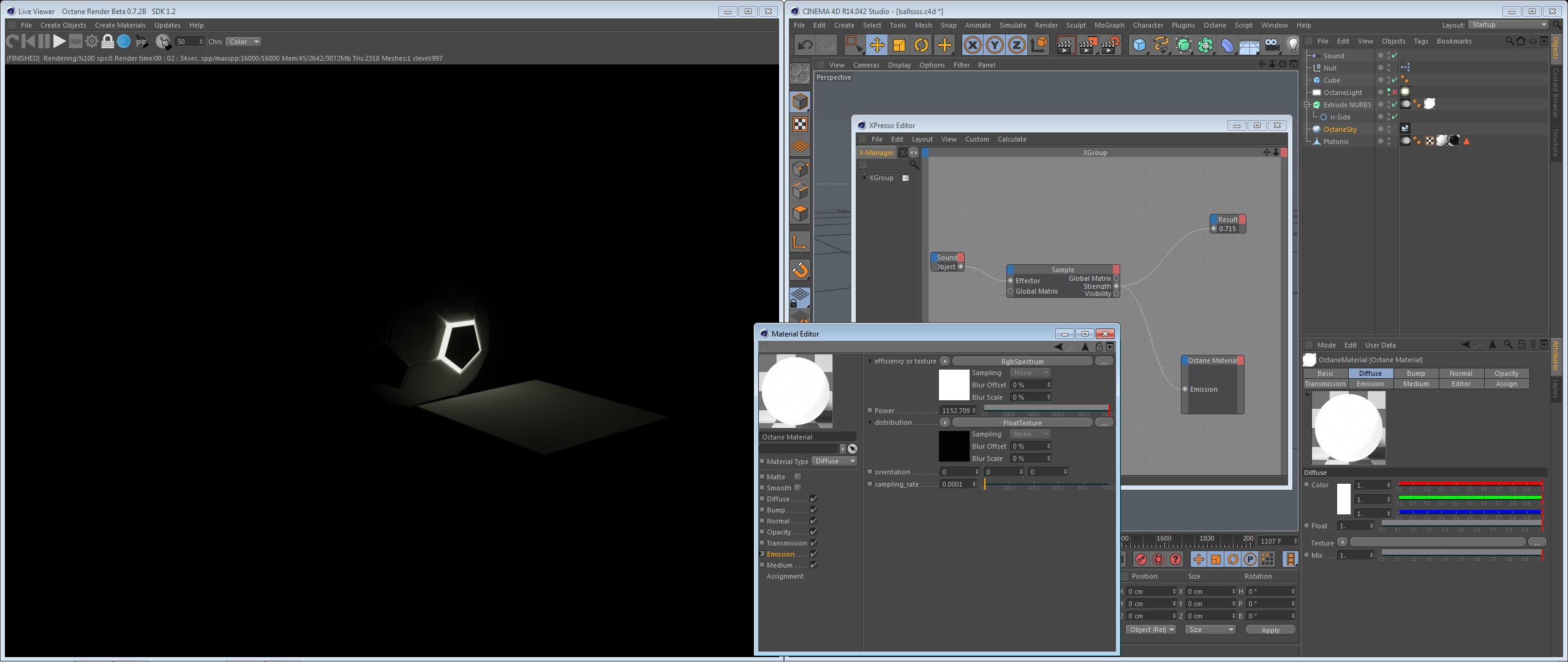Viewport: 1568px width, 662px height.
Task: Click the RgbSpectrum texture button
Action: [1022, 362]
